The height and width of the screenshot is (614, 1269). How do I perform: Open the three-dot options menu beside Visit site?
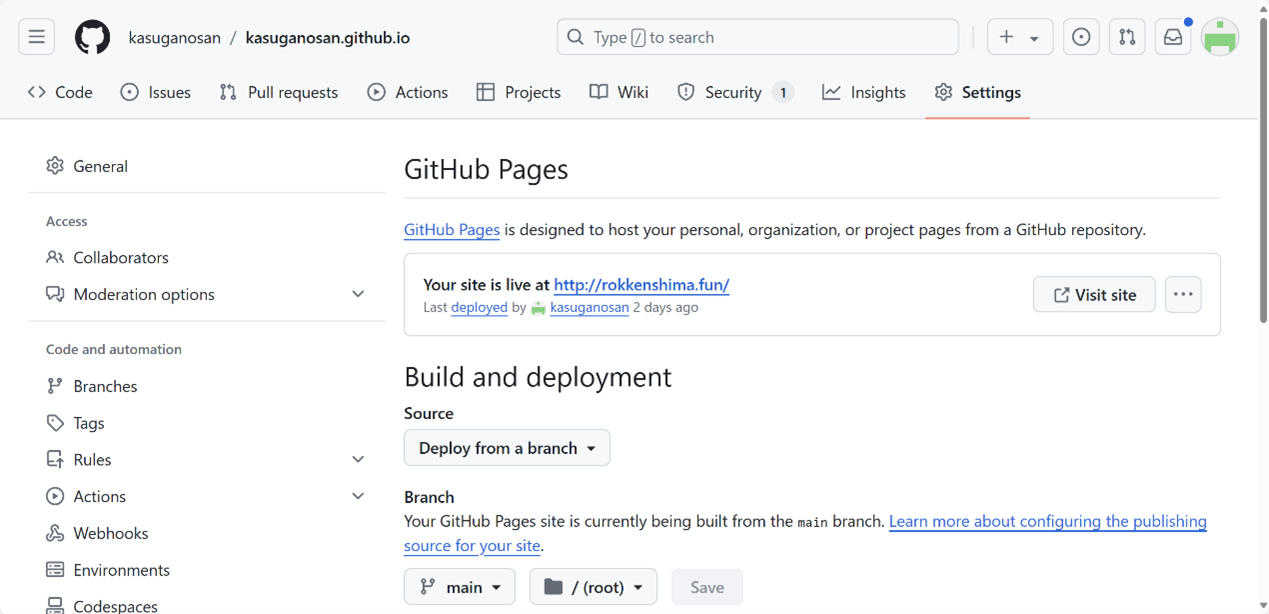tap(1183, 295)
